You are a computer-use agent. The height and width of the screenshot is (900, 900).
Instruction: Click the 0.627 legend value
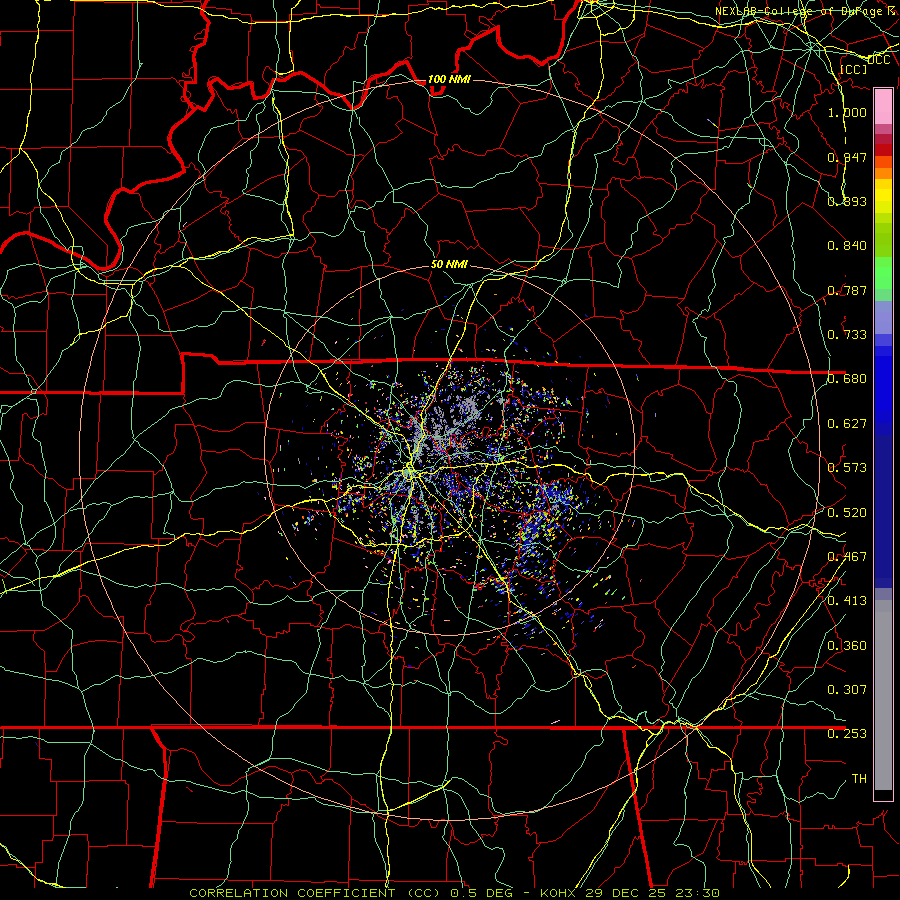point(847,424)
